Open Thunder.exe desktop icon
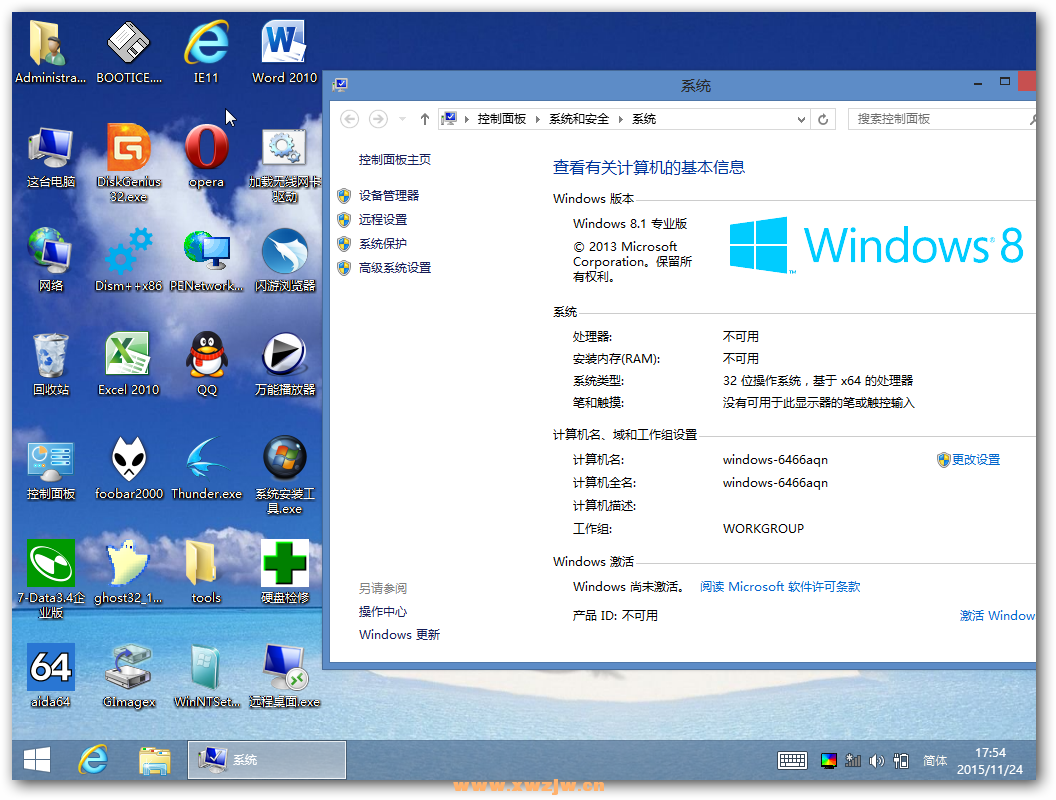The width and height of the screenshot is (1056, 800). point(206,468)
